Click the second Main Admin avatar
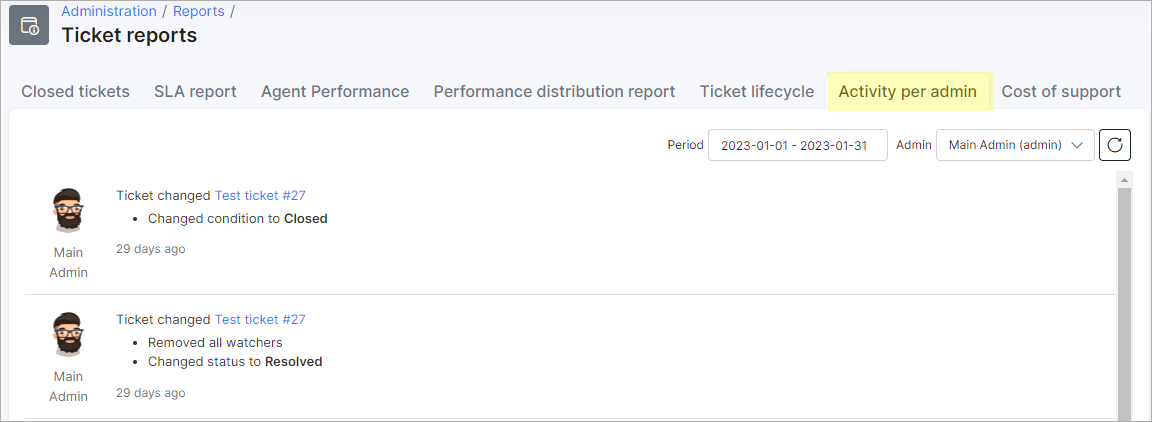 point(68,335)
